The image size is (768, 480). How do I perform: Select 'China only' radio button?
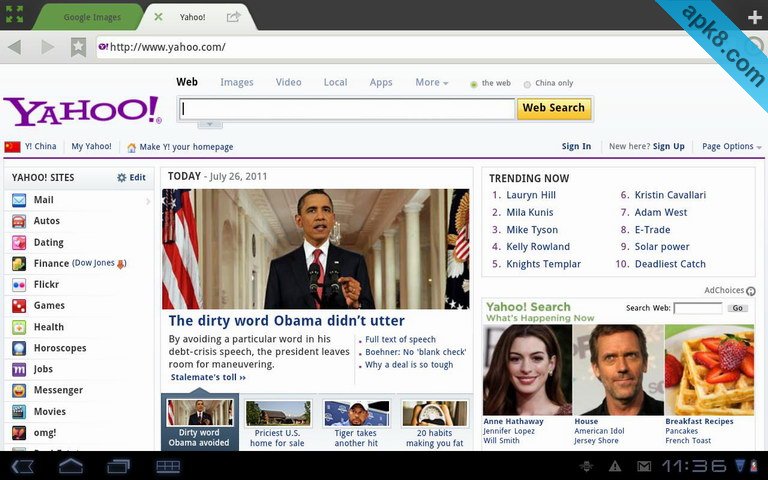tap(527, 84)
